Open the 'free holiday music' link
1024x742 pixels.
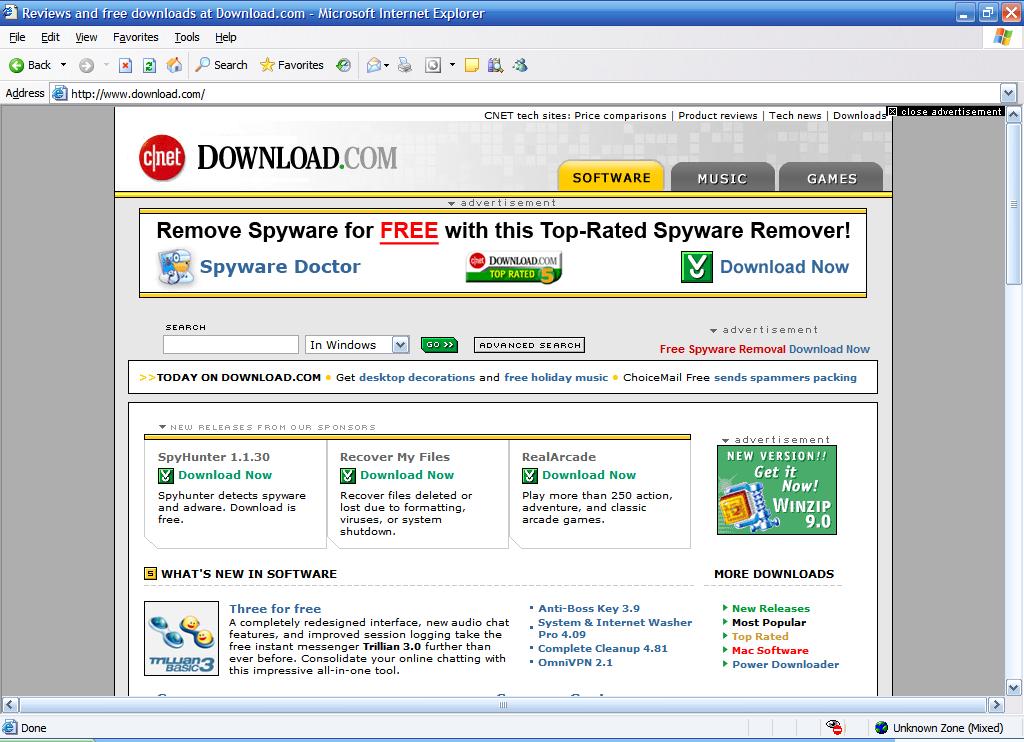(556, 377)
